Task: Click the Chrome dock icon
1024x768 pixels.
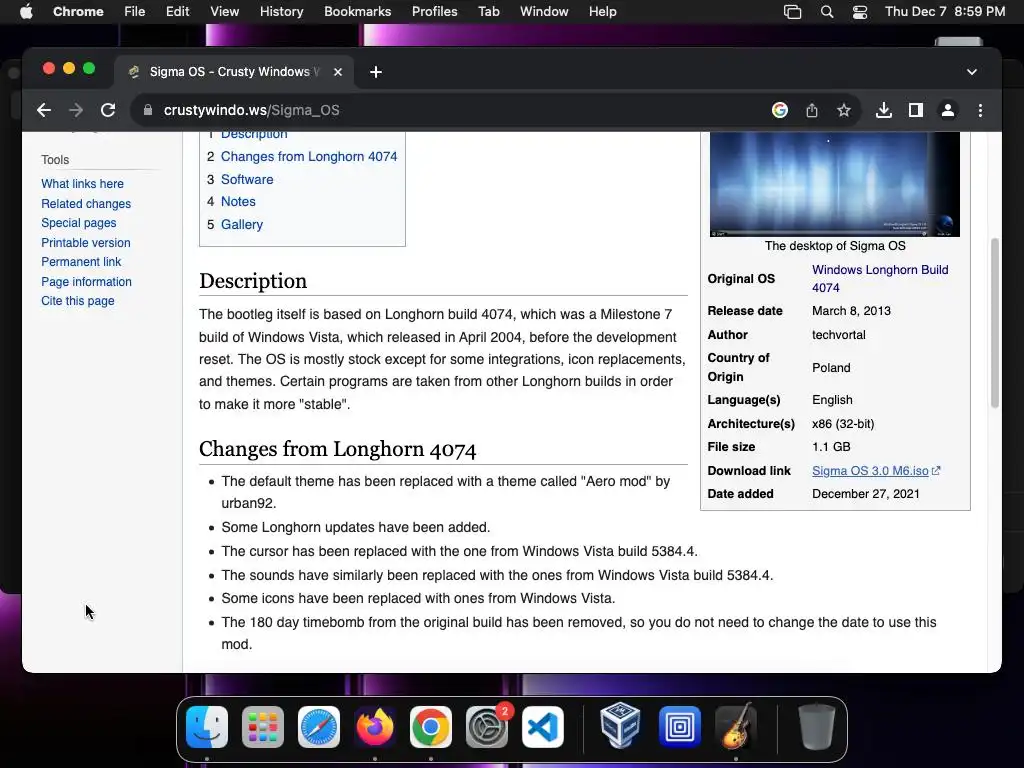Action: (x=430, y=727)
